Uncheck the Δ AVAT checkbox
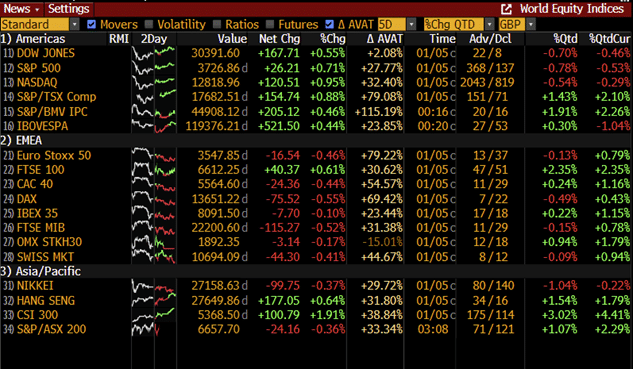Screen dimensions: 633x369 coord(329,24)
